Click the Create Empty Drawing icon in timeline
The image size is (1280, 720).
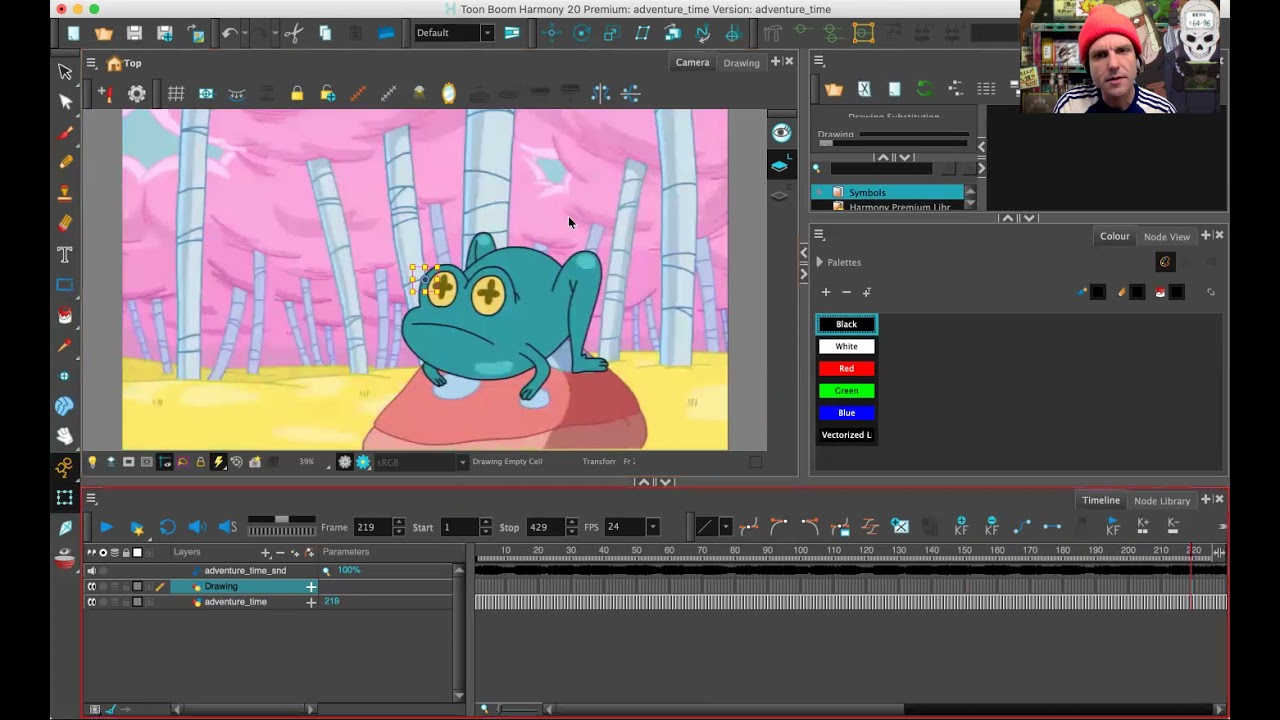(900, 526)
